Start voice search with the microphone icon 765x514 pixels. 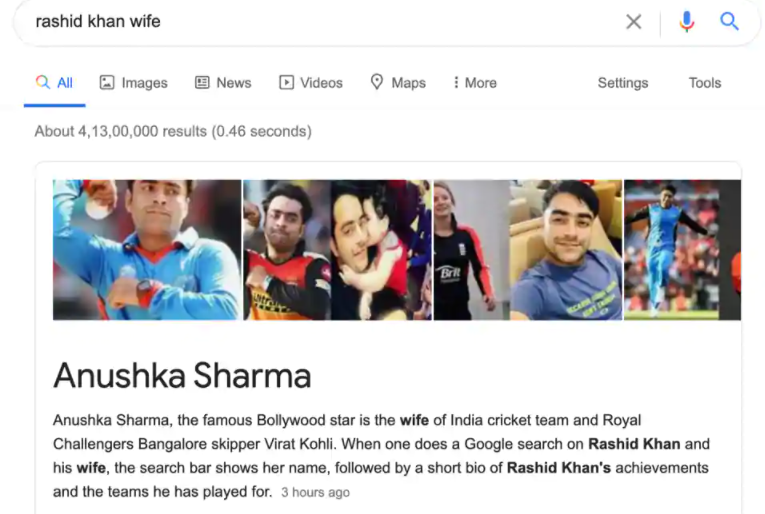click(686, 21)
